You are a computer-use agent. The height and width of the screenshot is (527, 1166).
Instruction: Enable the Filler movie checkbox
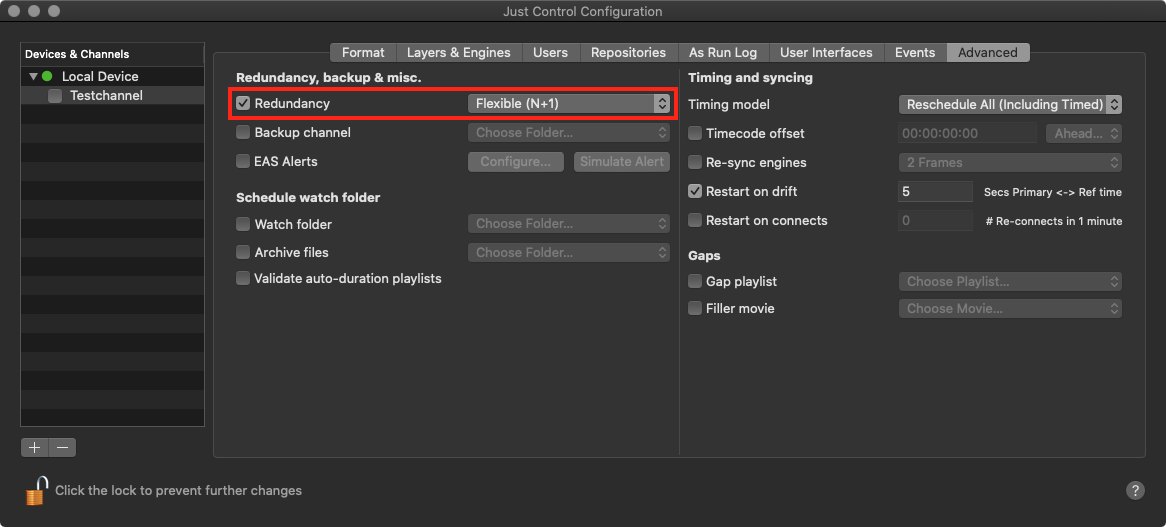[695, 308]
